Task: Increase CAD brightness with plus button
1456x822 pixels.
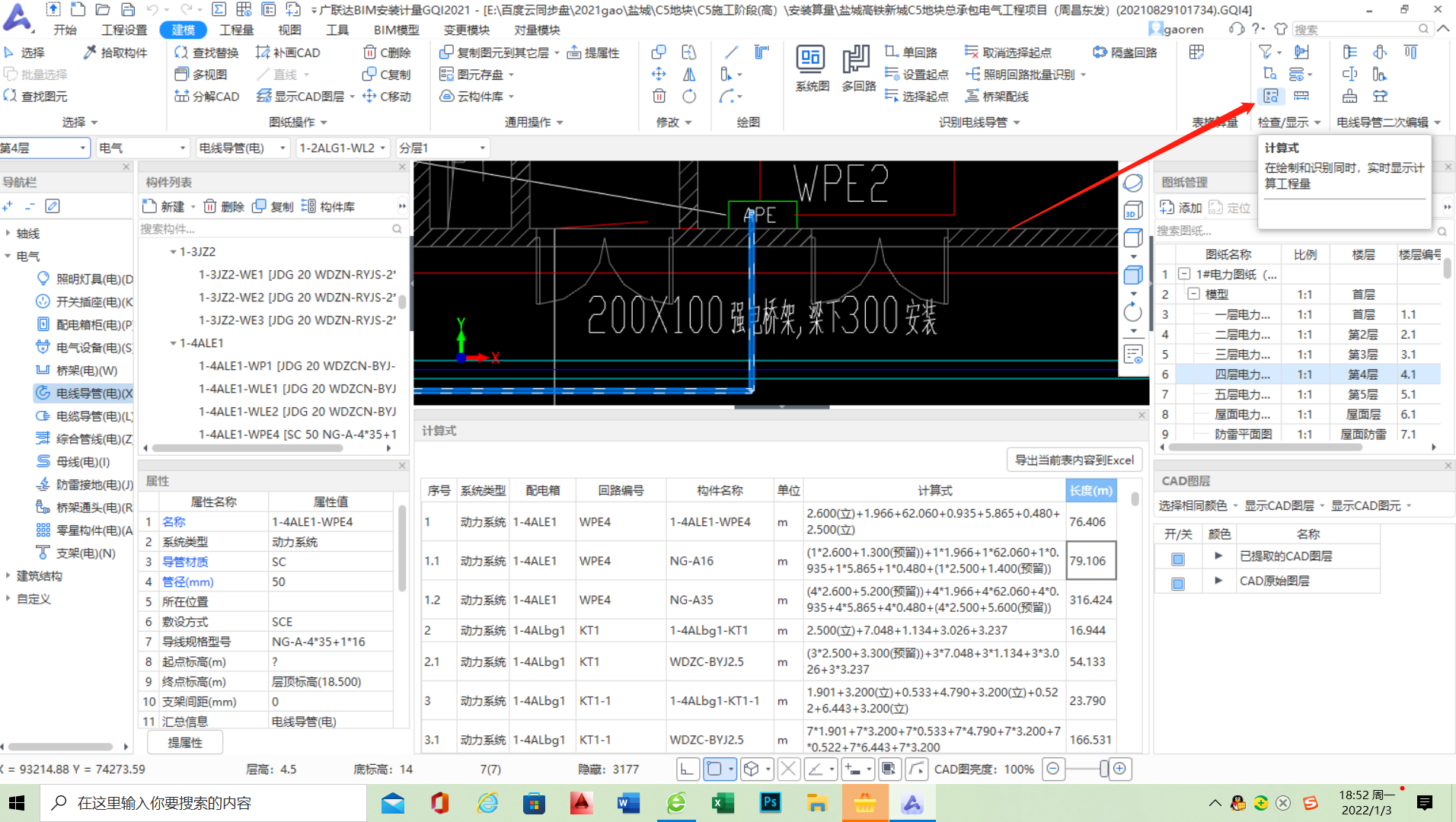Action: click(1119, 769)
